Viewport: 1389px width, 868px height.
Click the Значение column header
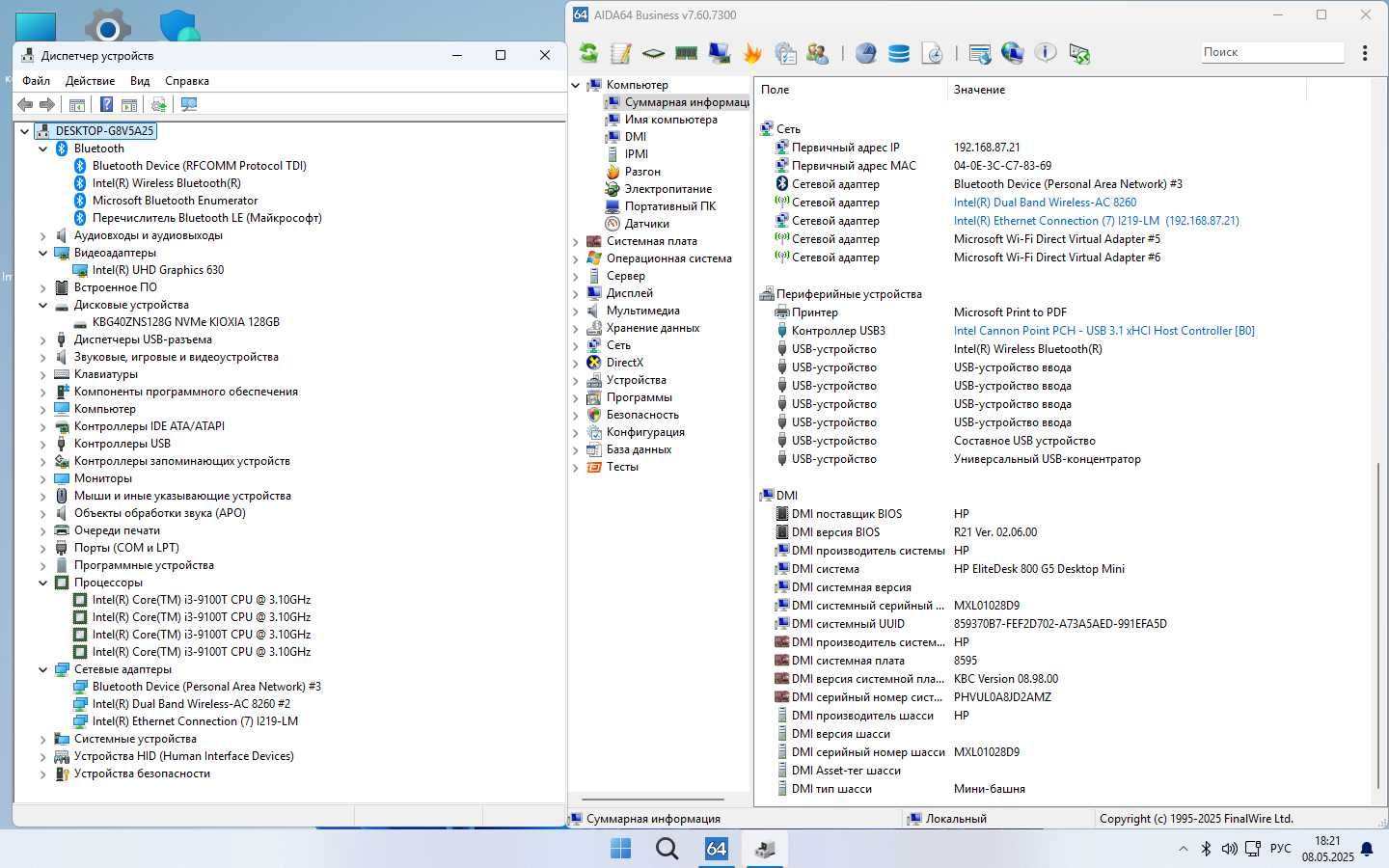coord(1127,90)
